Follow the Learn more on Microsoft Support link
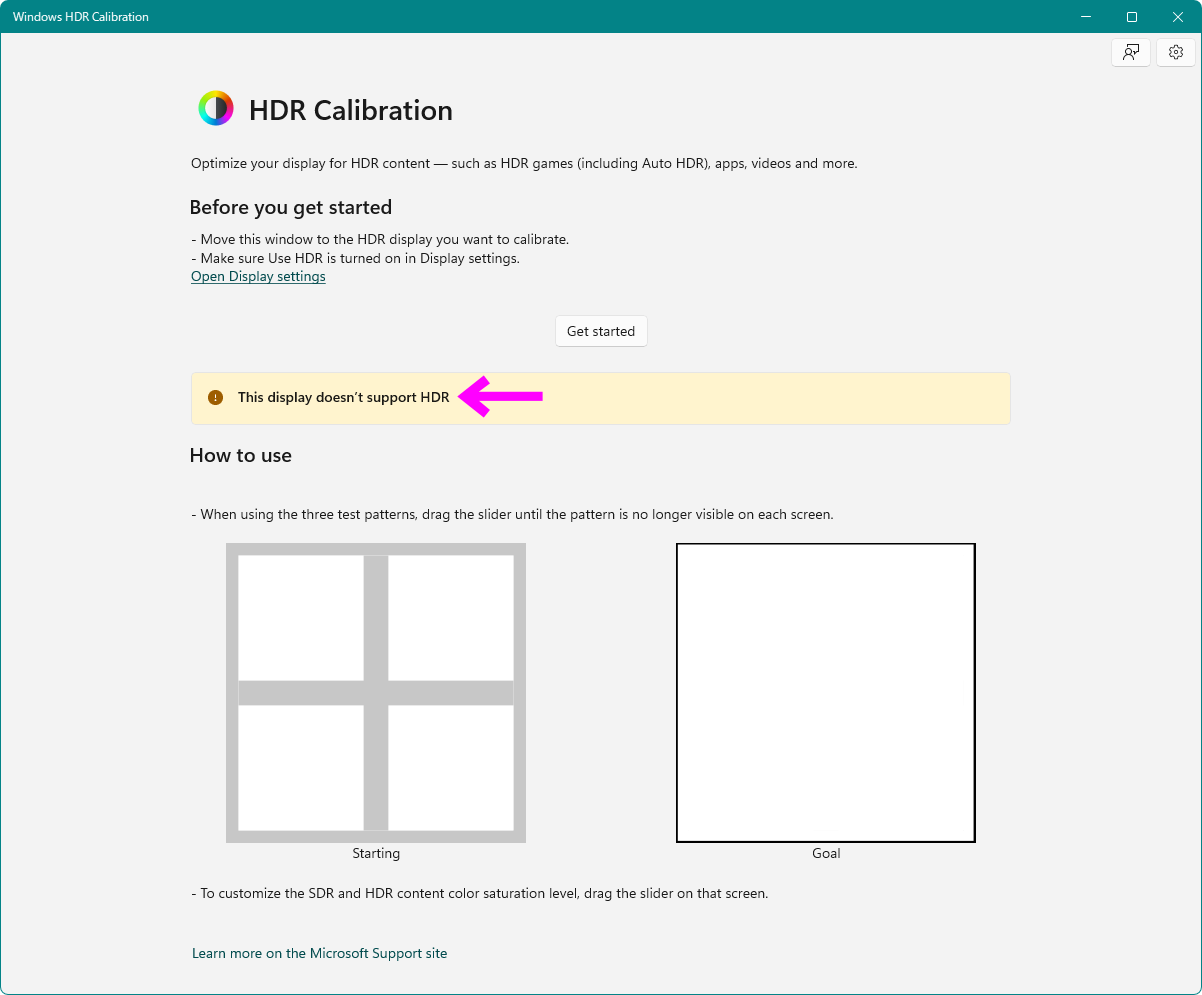This screenshot has width=1202, height=995. [x=320, y=954]
